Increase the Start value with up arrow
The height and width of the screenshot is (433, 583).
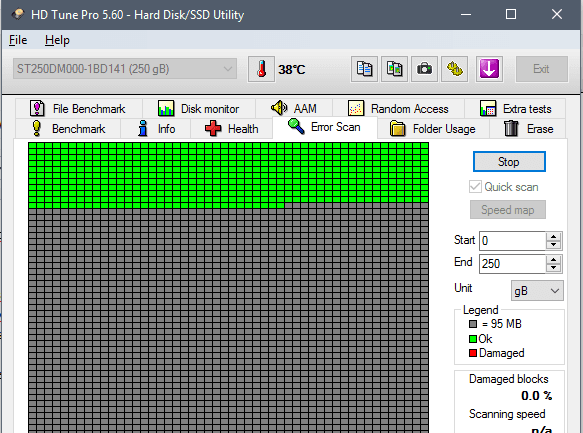(554, 236)
